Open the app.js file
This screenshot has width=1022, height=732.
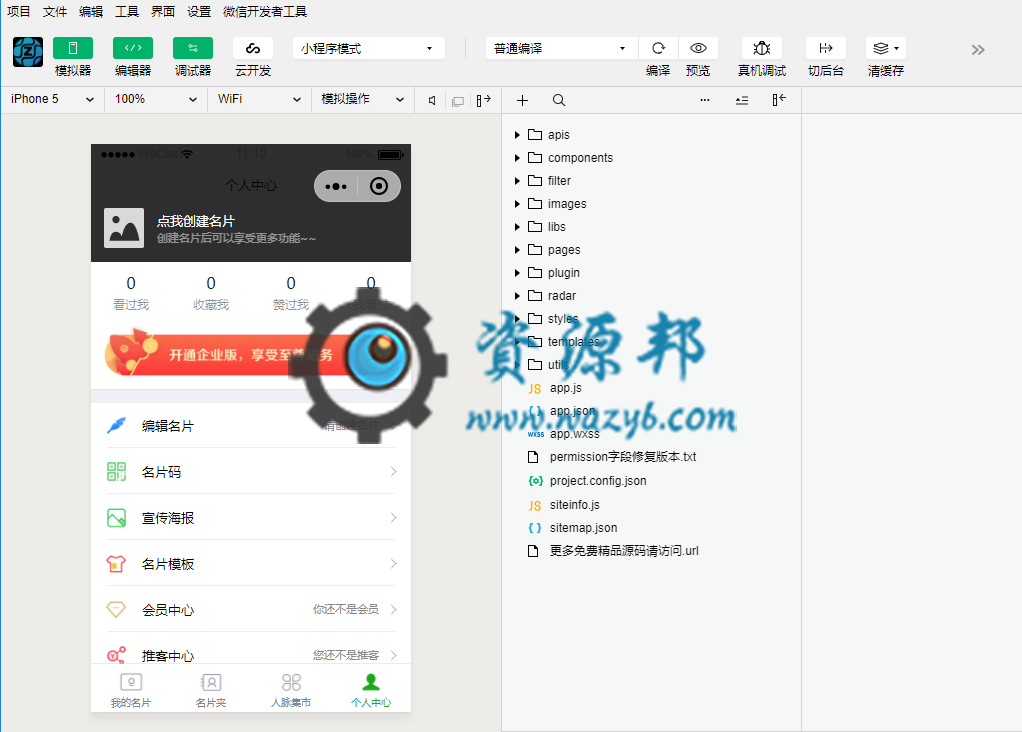tap(565, 388)
